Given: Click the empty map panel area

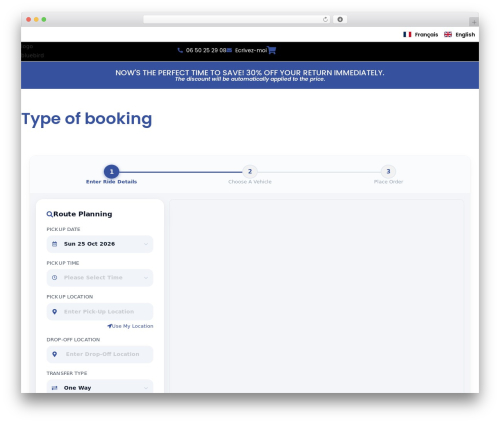Looking at the screenshot, I should [x=316, y=296].
